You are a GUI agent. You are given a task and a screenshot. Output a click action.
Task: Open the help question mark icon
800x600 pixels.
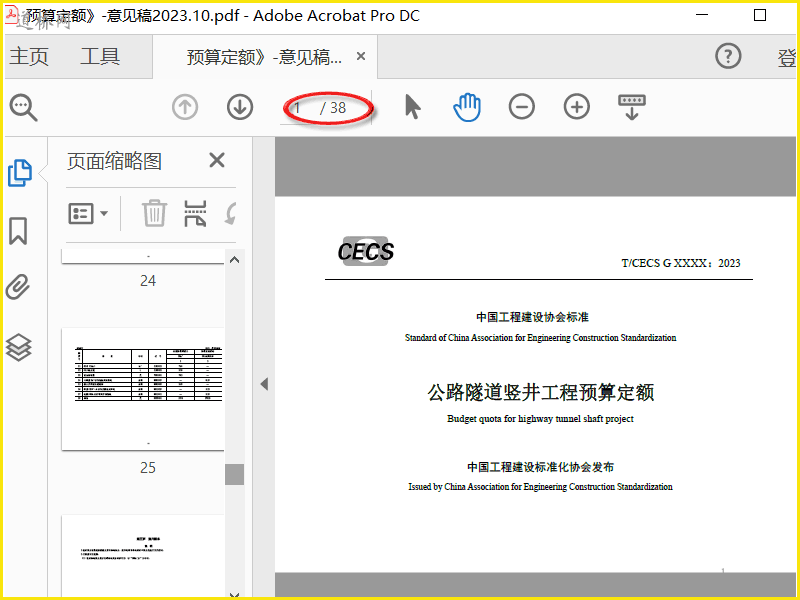728,56
